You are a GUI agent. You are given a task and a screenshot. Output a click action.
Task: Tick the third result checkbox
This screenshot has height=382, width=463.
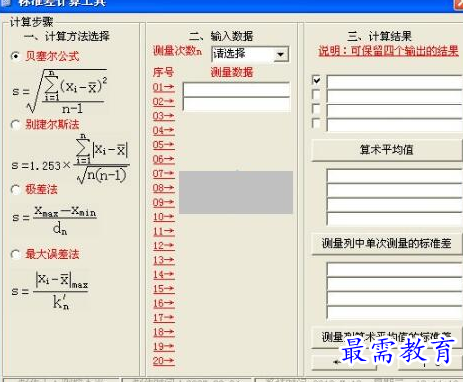click(x=316, y=109)
